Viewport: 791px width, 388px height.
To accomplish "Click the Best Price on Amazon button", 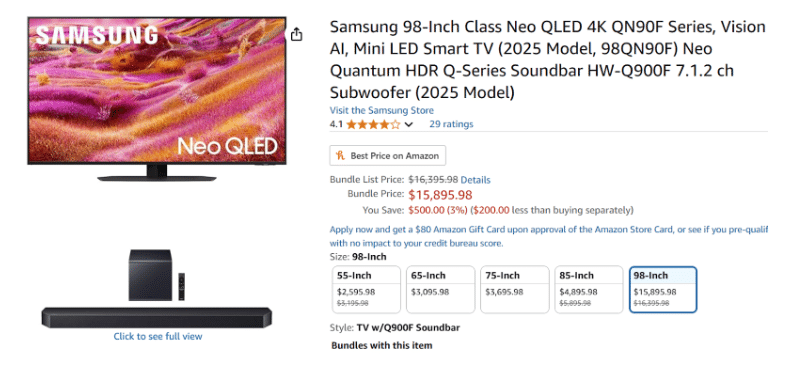I will point(387,155).
